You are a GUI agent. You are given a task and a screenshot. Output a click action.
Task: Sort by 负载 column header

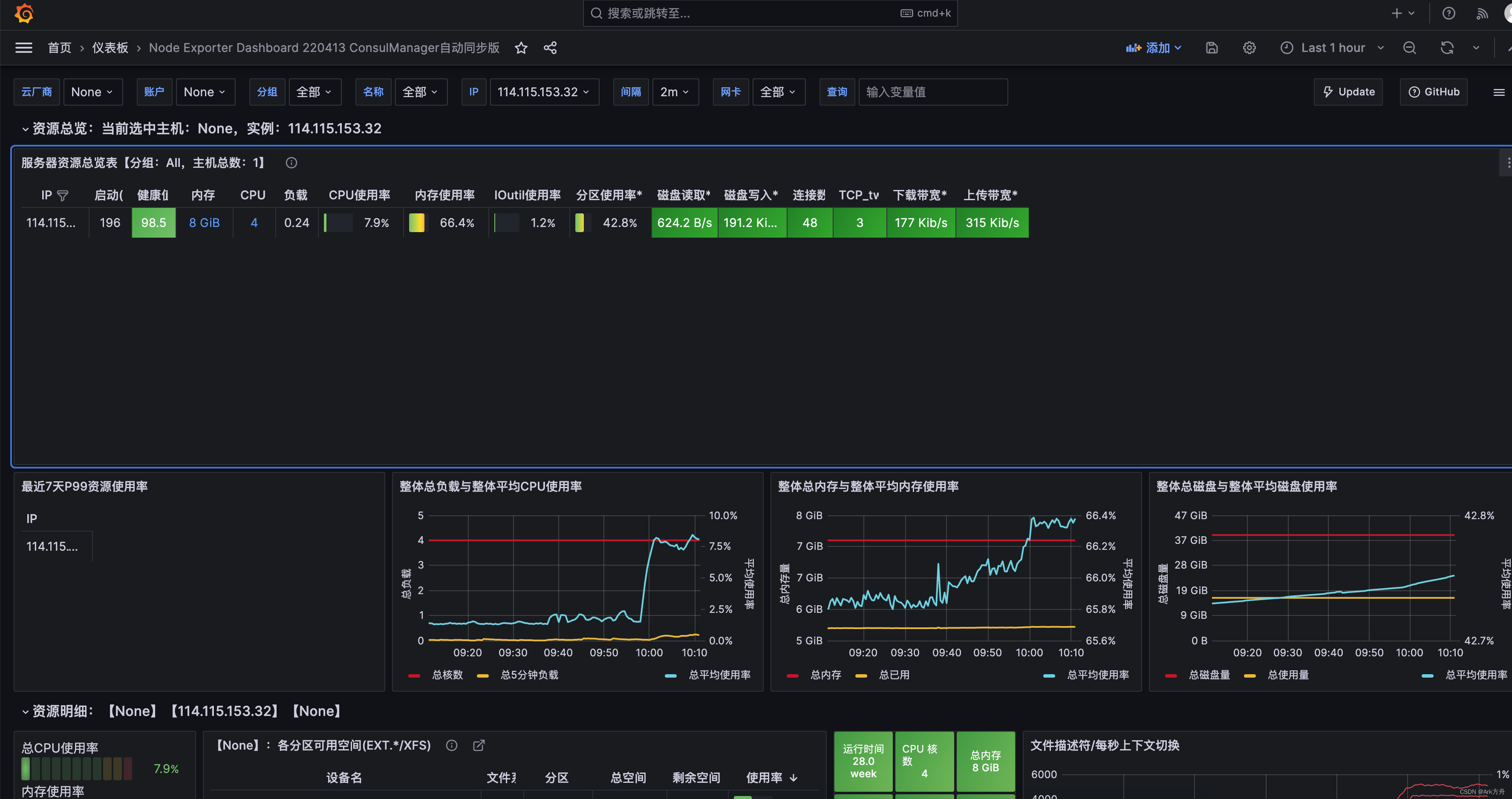pyautogui.click(x=295, y=195)
